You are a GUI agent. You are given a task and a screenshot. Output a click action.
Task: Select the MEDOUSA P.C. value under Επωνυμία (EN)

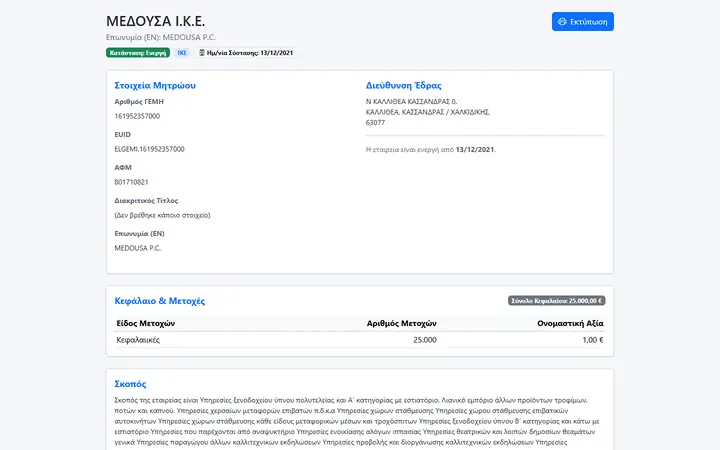click(138, 248)
